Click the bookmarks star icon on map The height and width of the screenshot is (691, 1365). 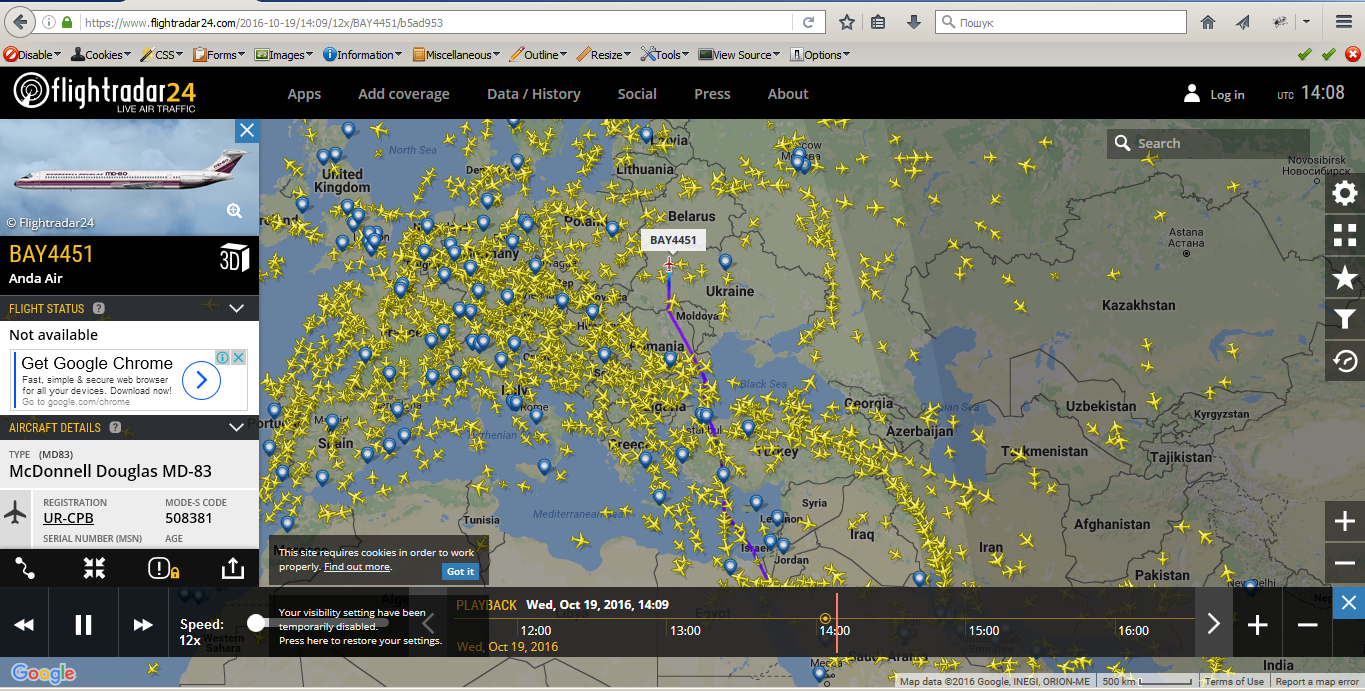point(1345,277)
